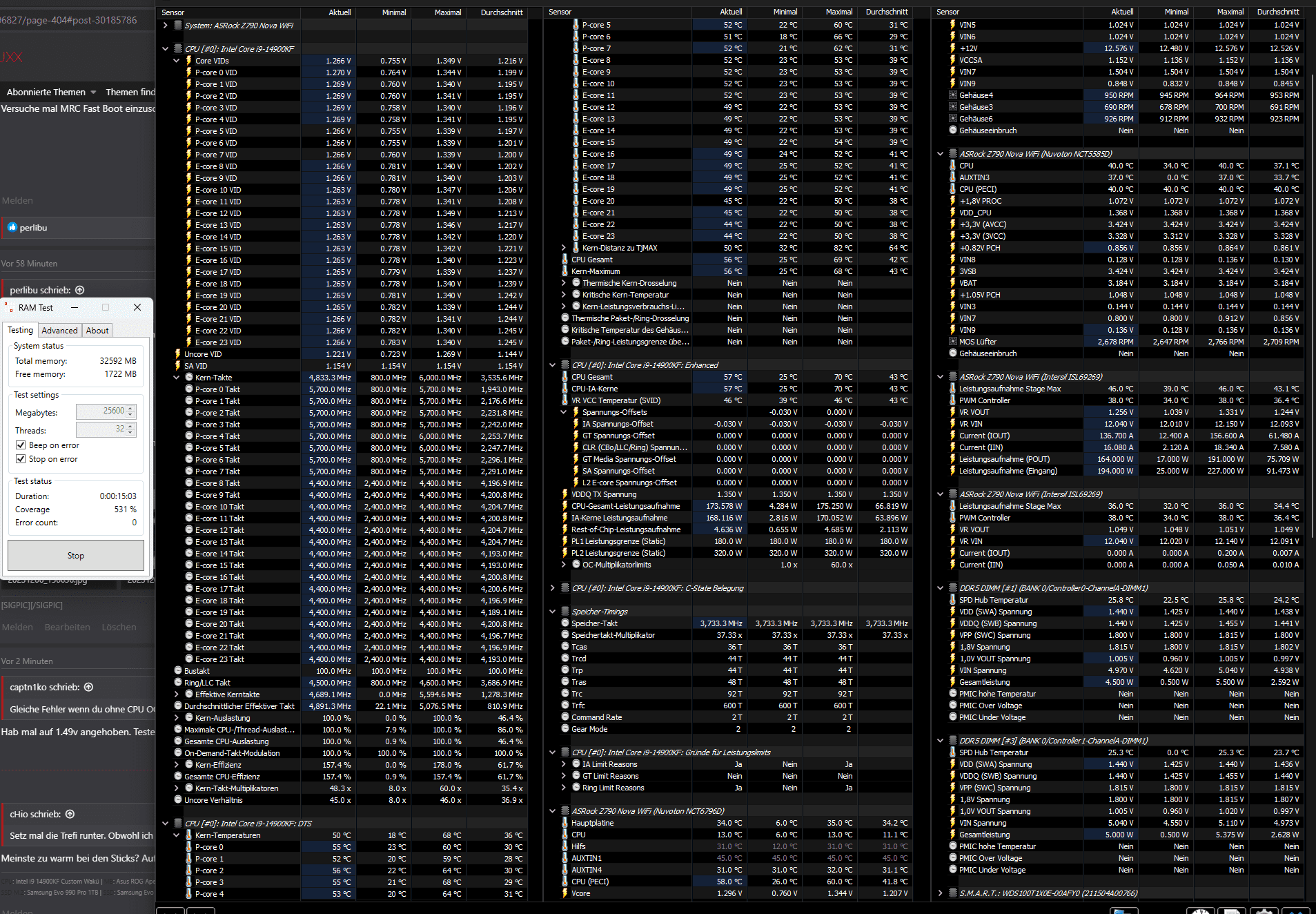The image size is (1316, 914).
Task: Enable Beep on error checkbox
Action: (21, 445)
